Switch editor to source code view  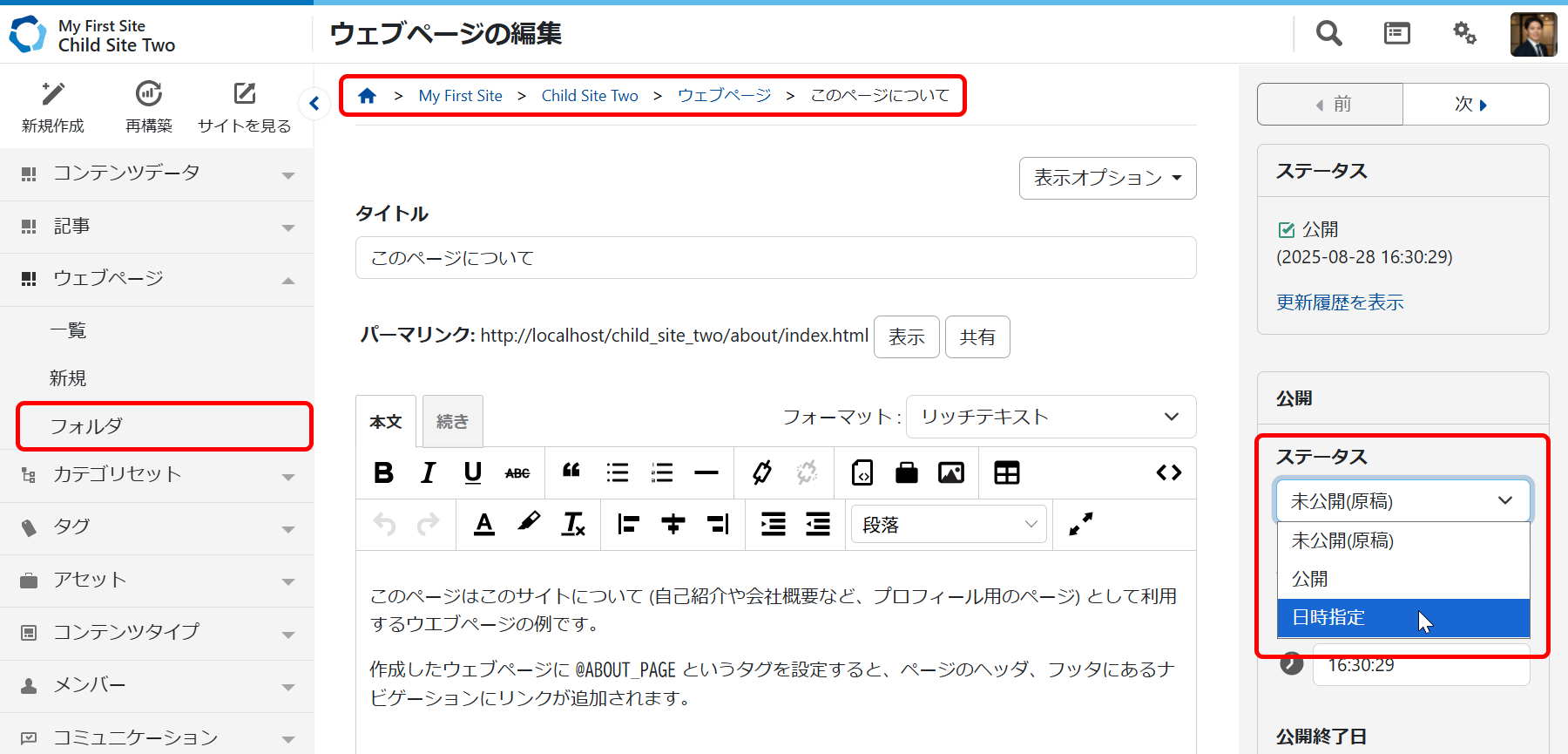tap(1168, 472)
